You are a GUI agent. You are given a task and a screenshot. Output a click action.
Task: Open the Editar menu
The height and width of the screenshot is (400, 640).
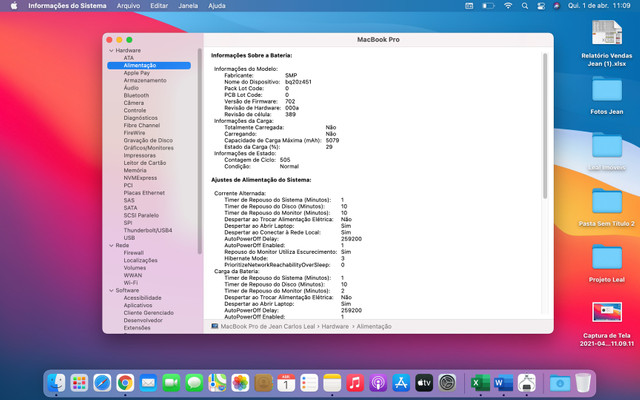tap(159, 6)
